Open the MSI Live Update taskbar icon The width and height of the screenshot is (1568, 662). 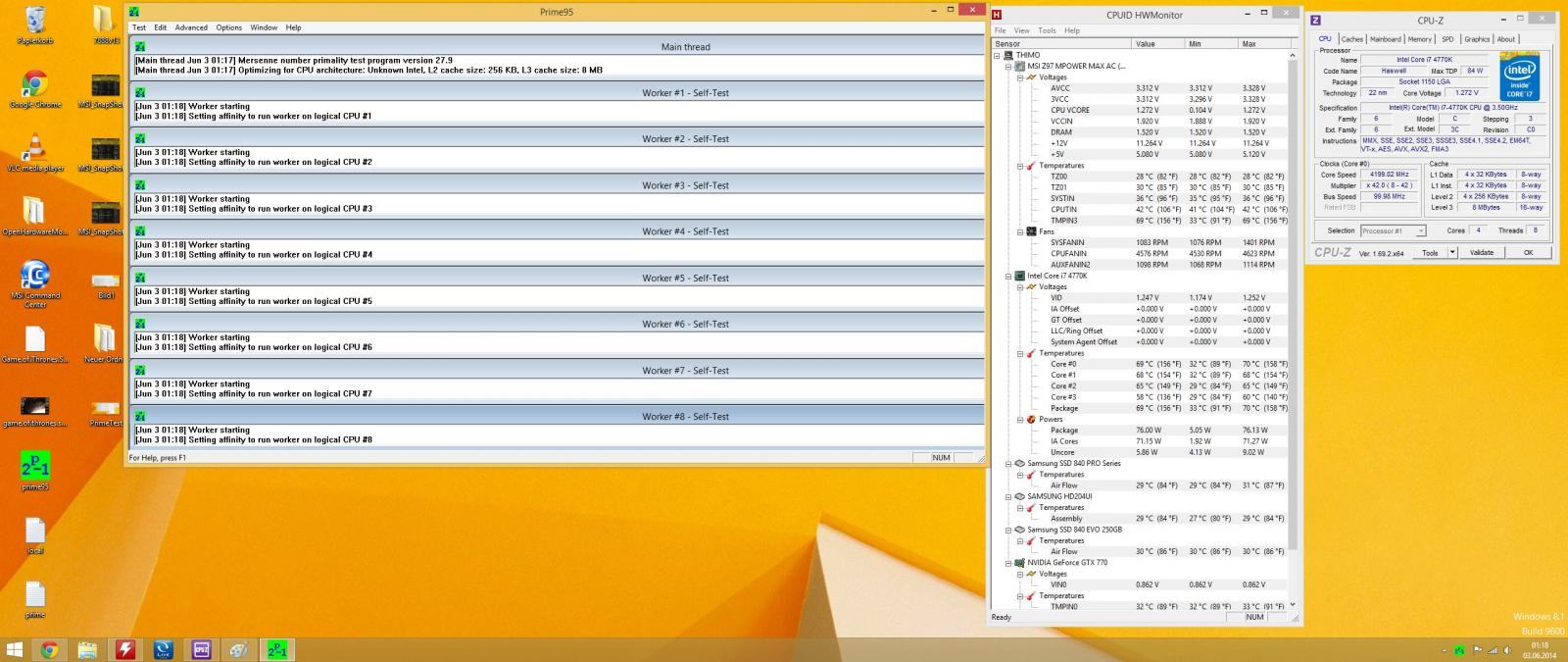click(164, 649)
